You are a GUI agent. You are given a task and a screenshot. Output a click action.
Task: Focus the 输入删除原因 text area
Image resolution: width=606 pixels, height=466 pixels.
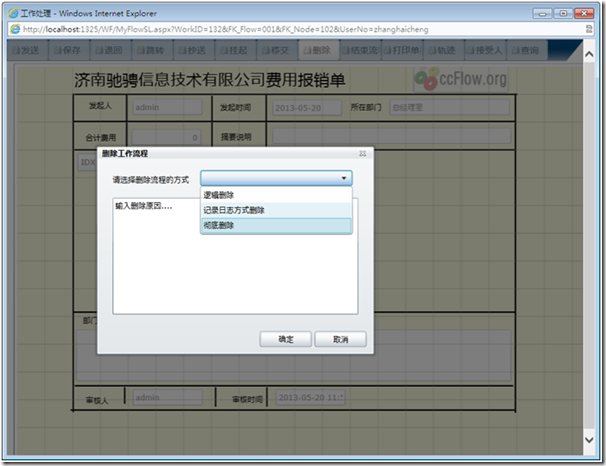pyautogui.click(x=235, y=256)
